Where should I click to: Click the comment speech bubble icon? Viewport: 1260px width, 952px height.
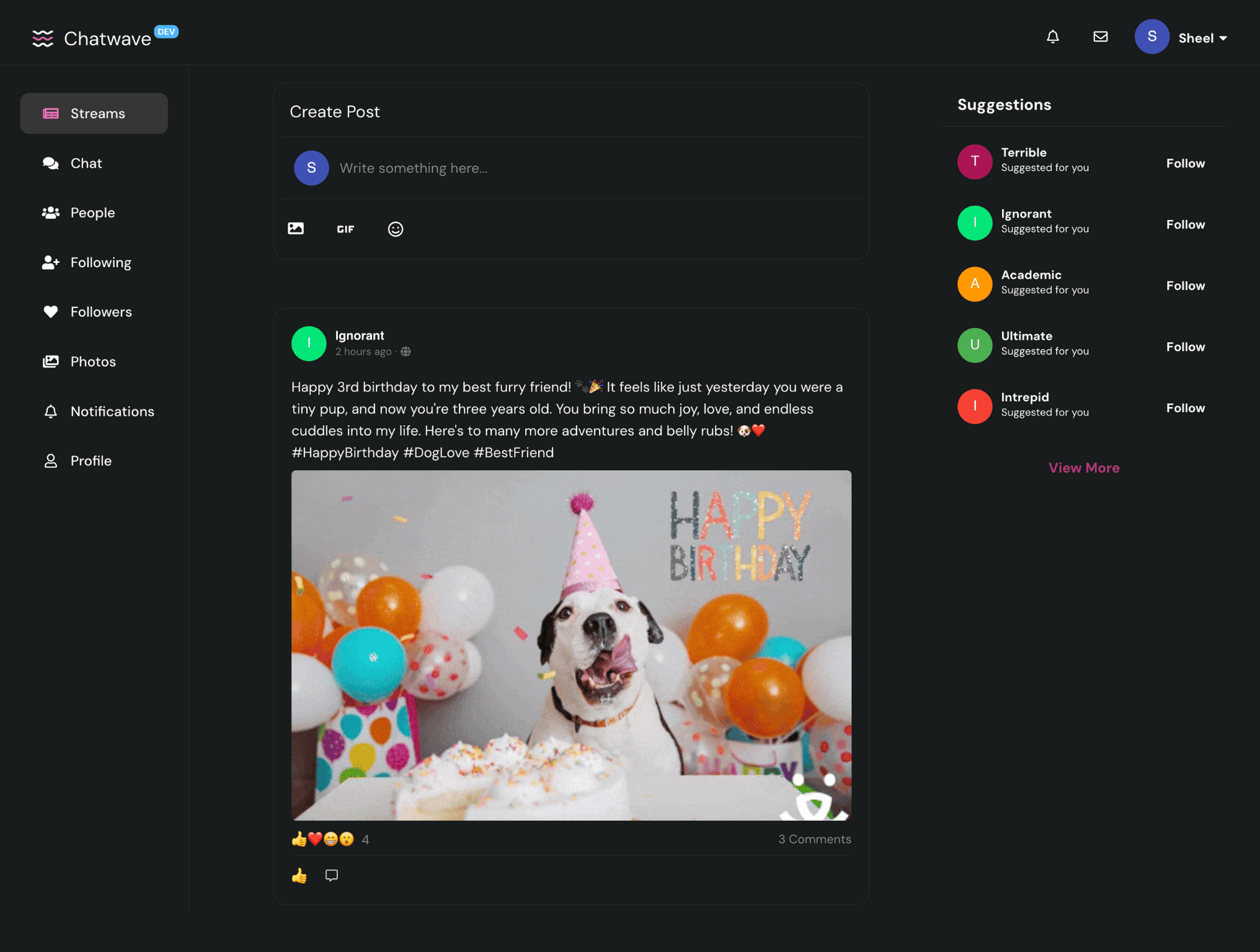click(332, 876)
